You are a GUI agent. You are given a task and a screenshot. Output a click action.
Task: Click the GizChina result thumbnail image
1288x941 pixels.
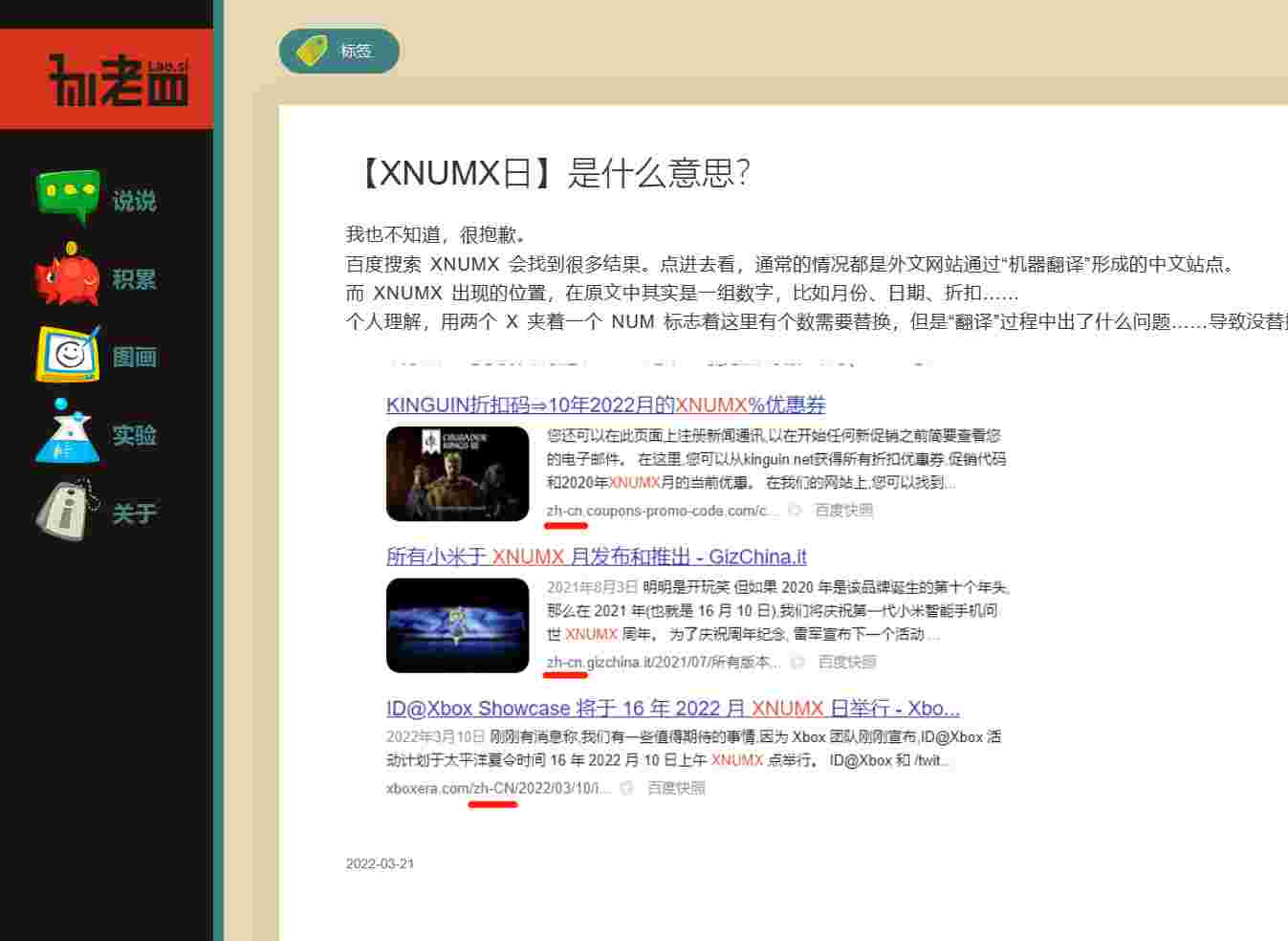tap(457, 625)
